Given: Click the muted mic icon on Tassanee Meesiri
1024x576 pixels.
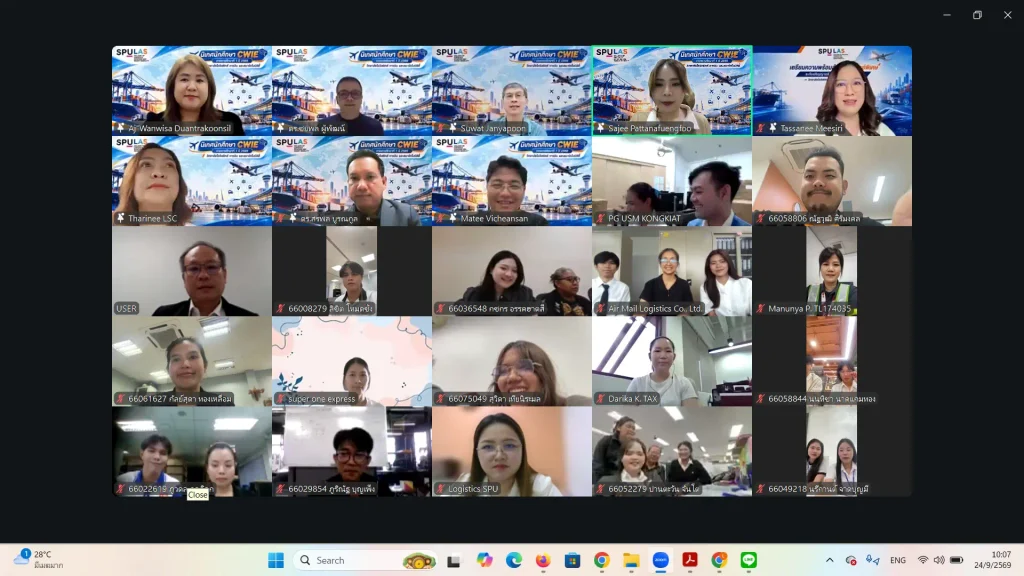Looking at the screenshot, I should (x=761, y=128).
